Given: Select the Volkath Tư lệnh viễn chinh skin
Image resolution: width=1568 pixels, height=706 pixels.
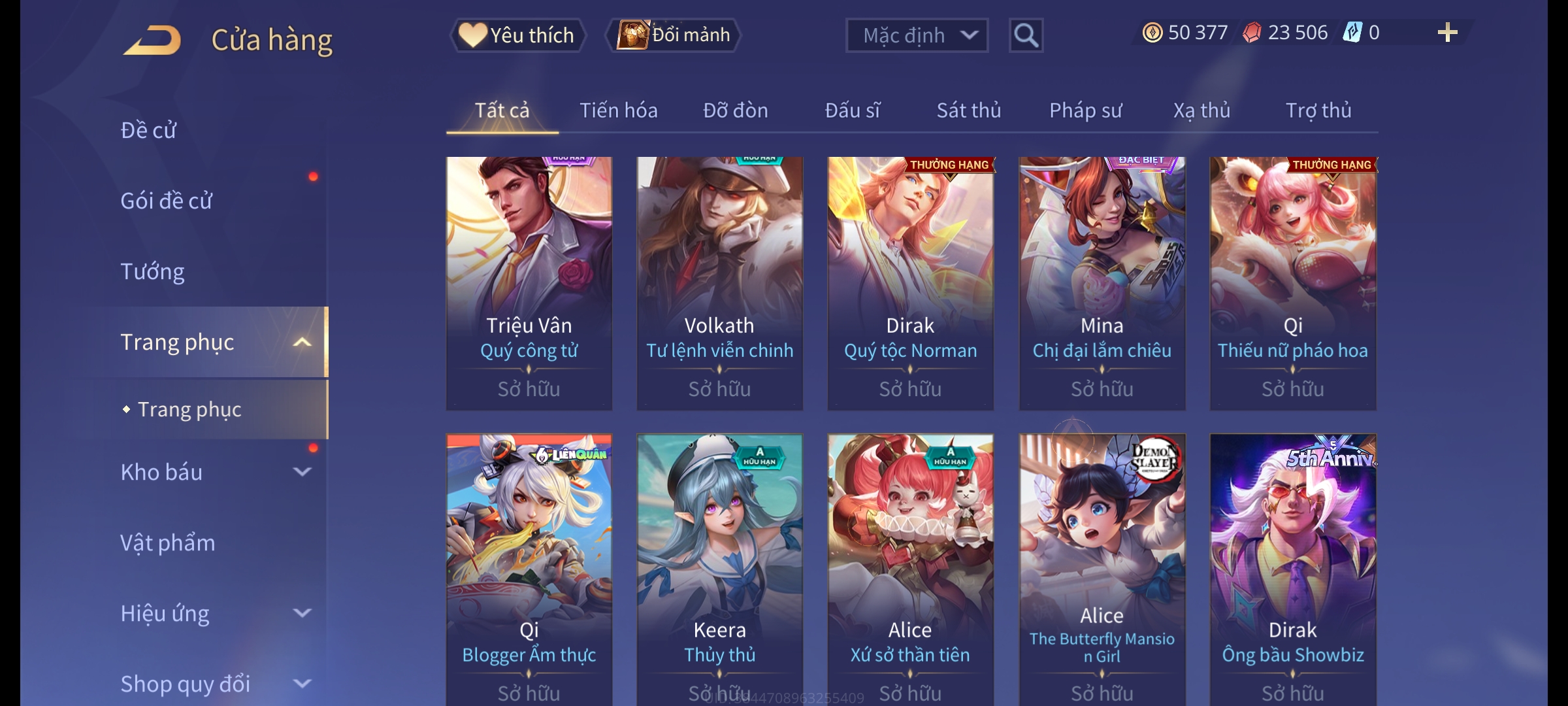Looking at the screenshot, I should click(719, 284).
